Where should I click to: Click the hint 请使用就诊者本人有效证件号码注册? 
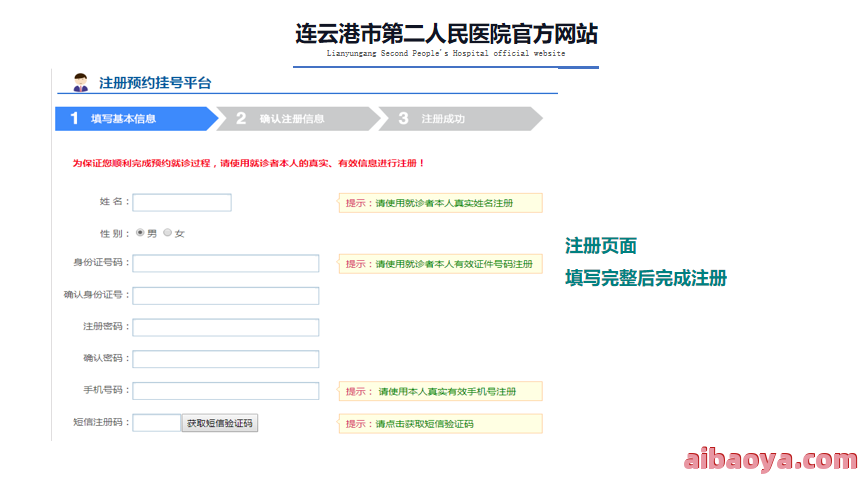[x=440, y=264]
